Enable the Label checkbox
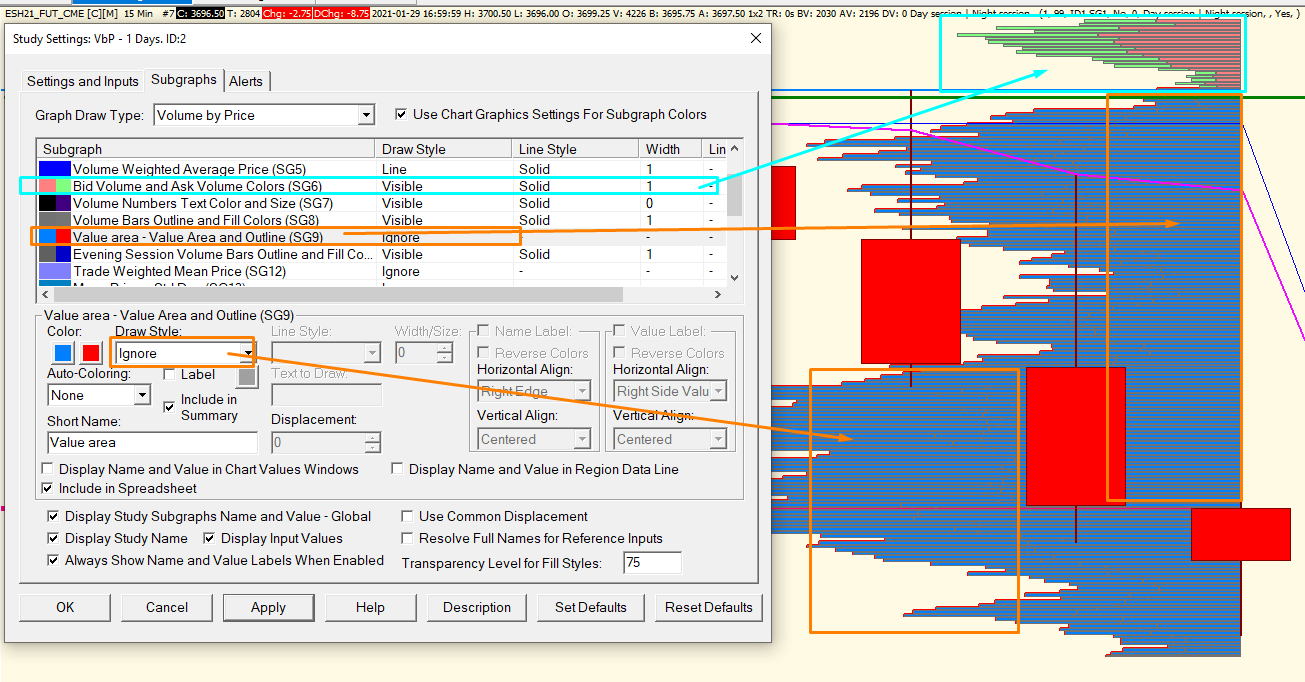1305x682 pixels. pos(170,374)
